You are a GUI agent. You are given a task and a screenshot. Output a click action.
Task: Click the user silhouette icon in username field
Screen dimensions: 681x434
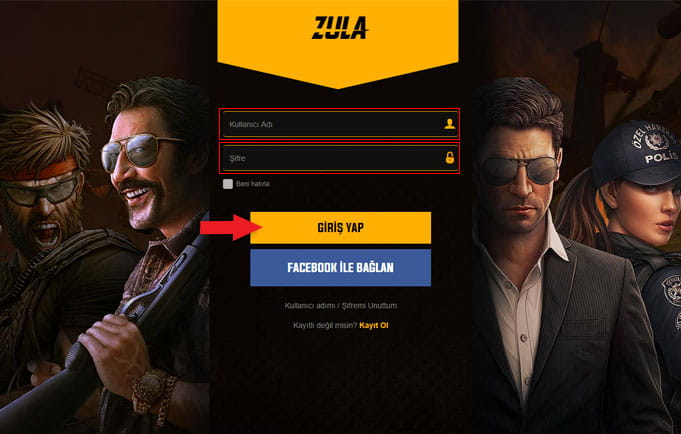(450, 124)
